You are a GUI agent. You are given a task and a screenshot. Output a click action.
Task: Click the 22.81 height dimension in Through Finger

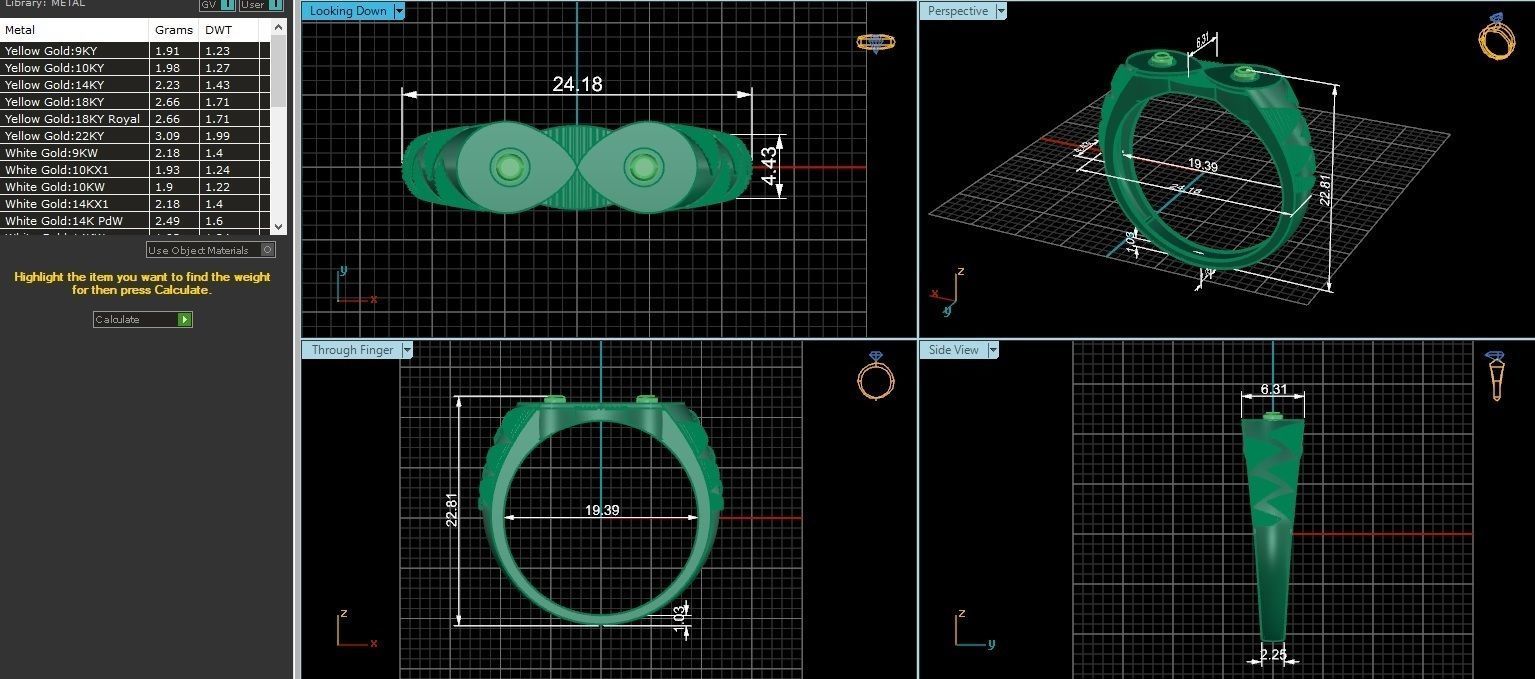click(452, 510)
